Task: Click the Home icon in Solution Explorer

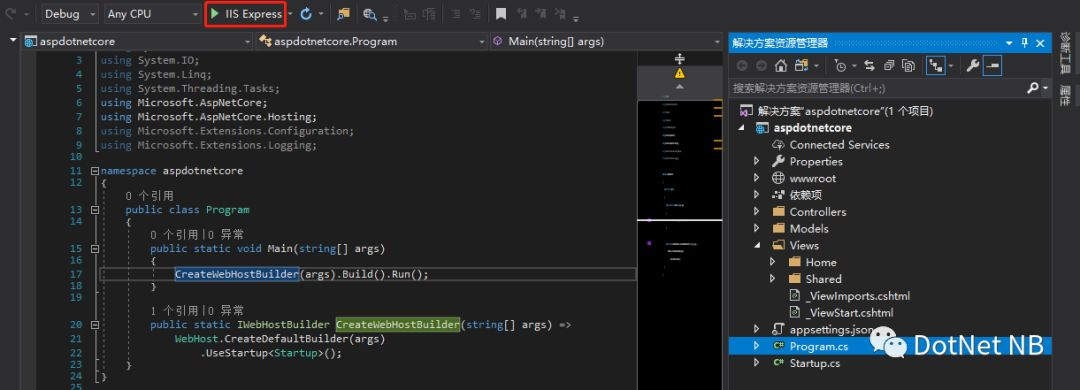Action: [780, 65]
